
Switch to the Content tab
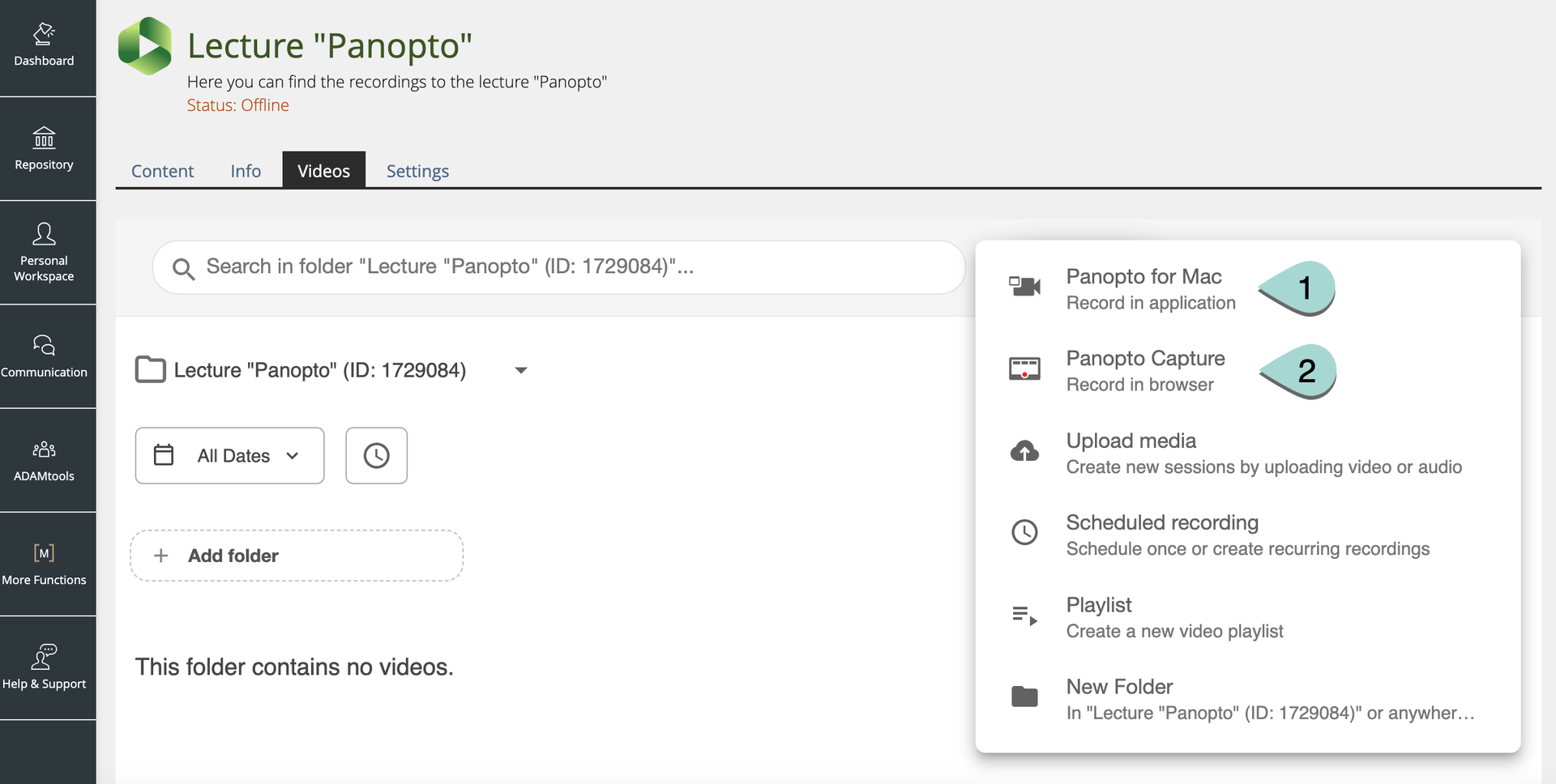coord(162,171)
